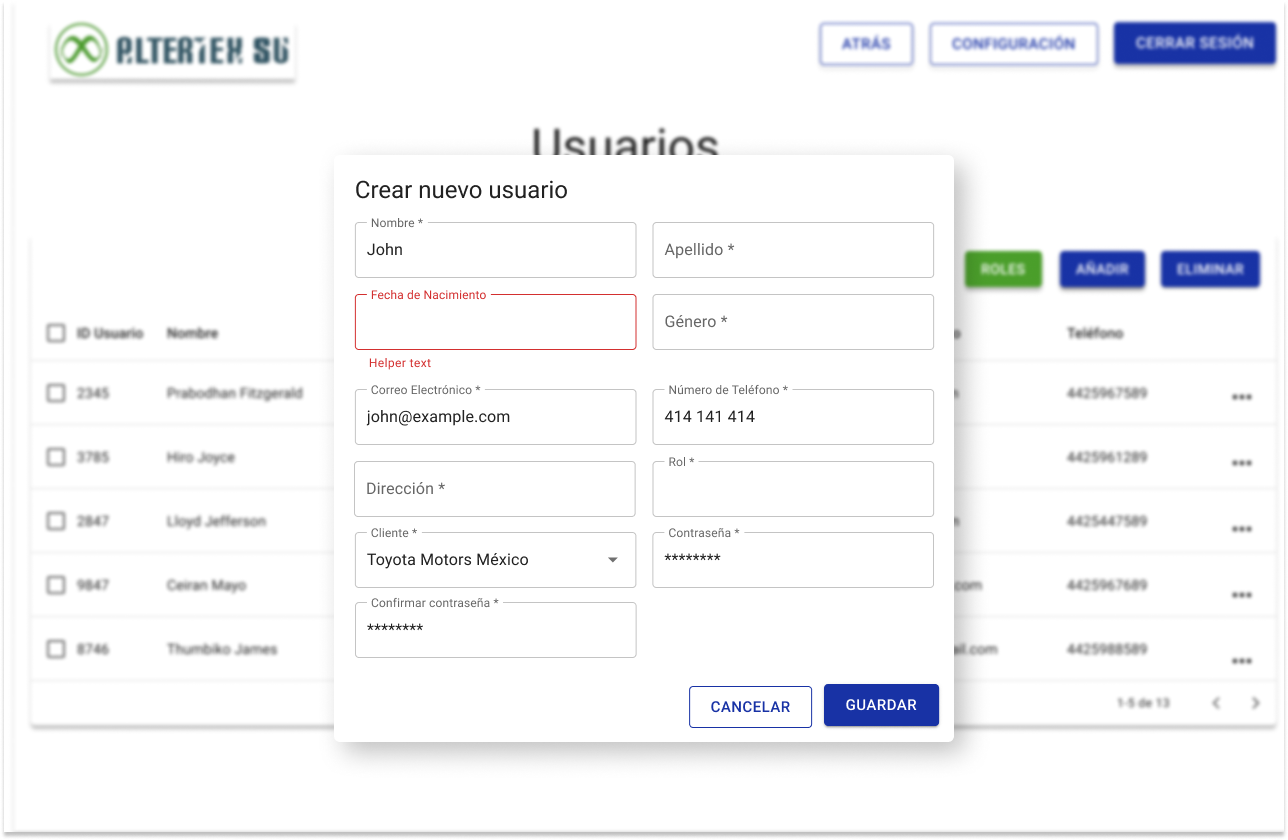Click the Apellido input field
The image size is (1288, 840).
point(793,250)
